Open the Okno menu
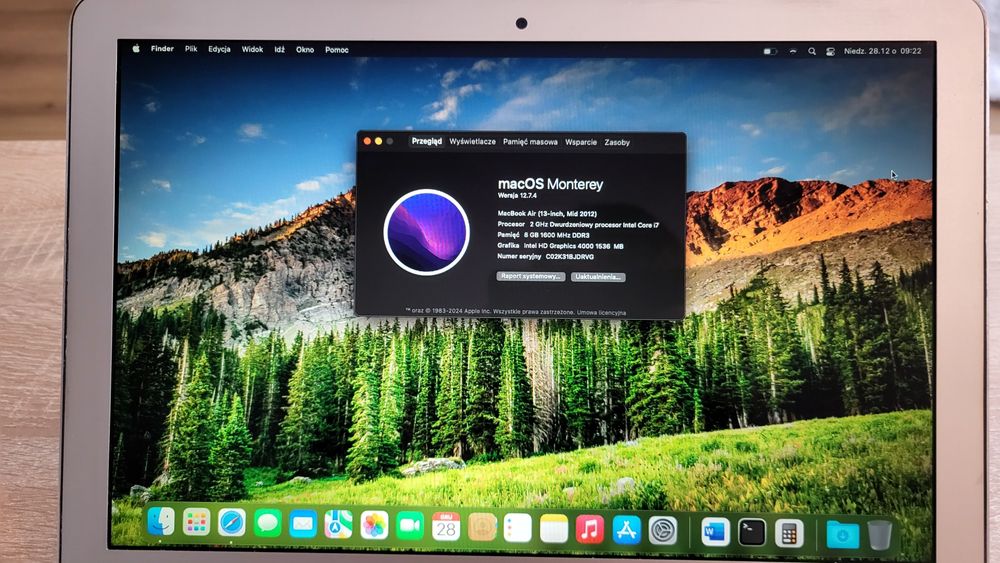This screenshot has height=563, width=1000. pyautogui.click(x=305, y=50)
